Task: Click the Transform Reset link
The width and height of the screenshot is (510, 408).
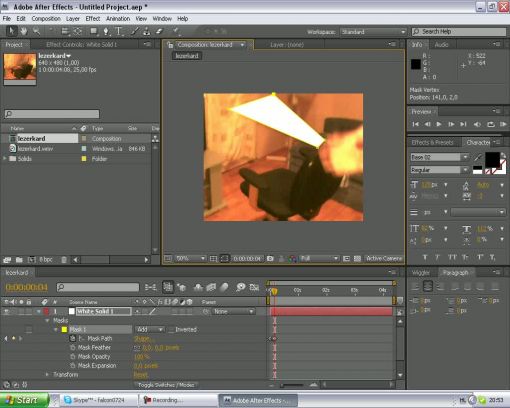Action: click(140, 375)
